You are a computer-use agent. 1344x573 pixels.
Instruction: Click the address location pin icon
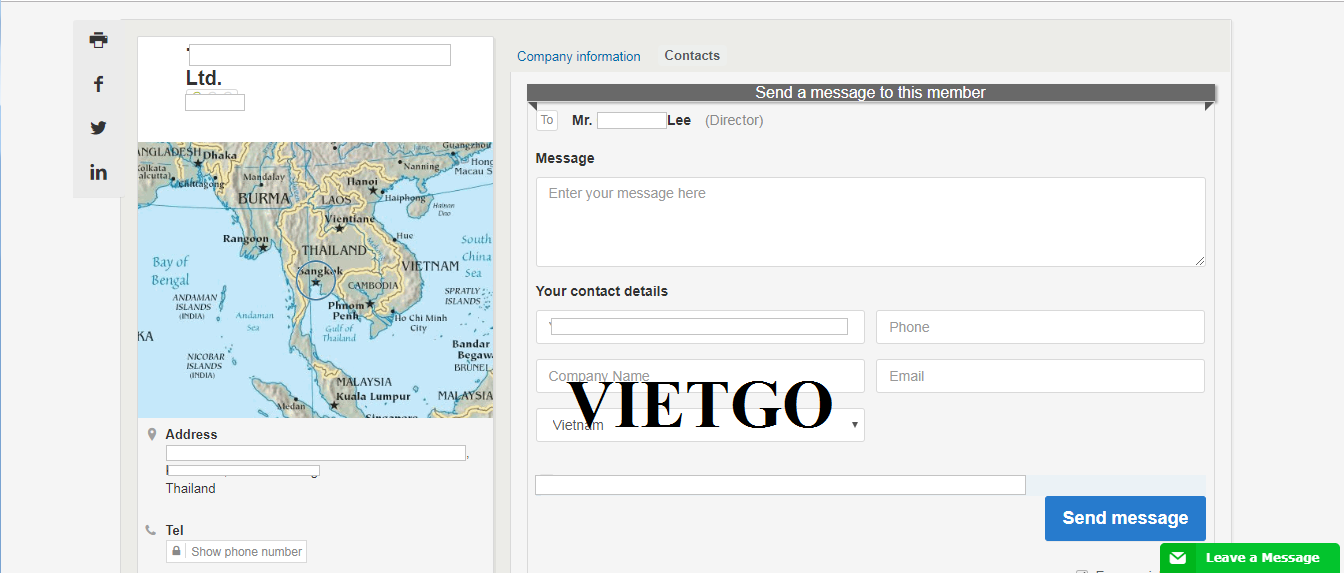152,434
